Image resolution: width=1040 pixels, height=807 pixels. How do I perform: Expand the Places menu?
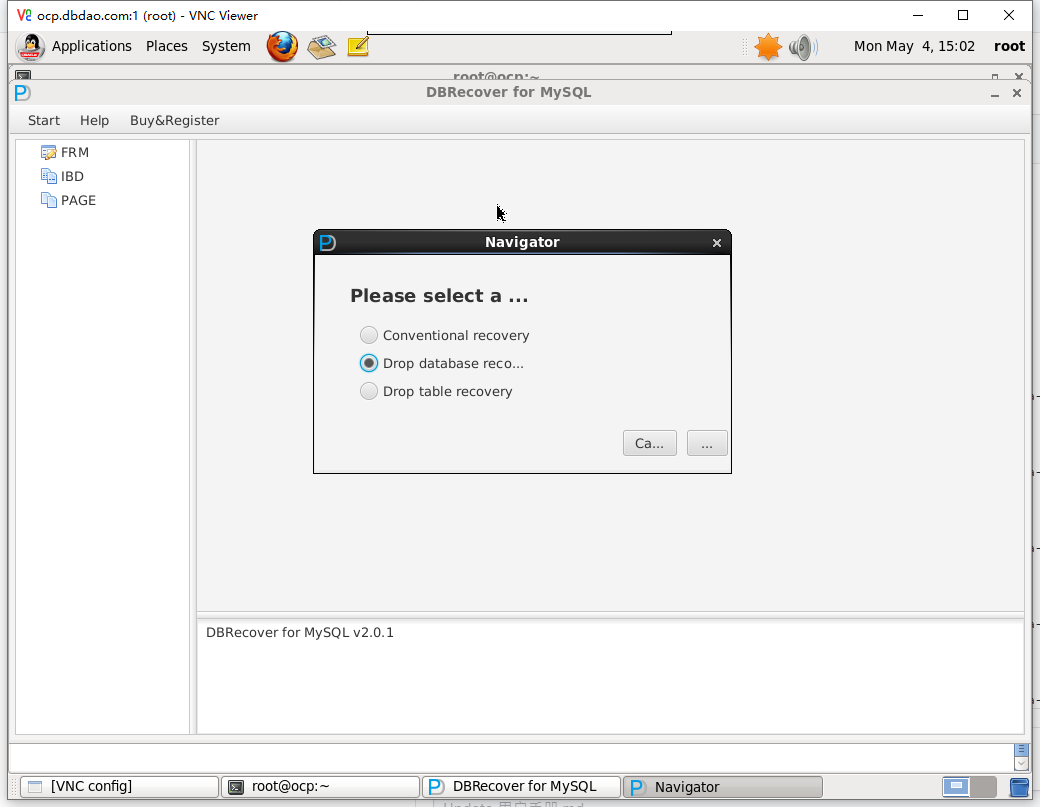coord(166,46)
